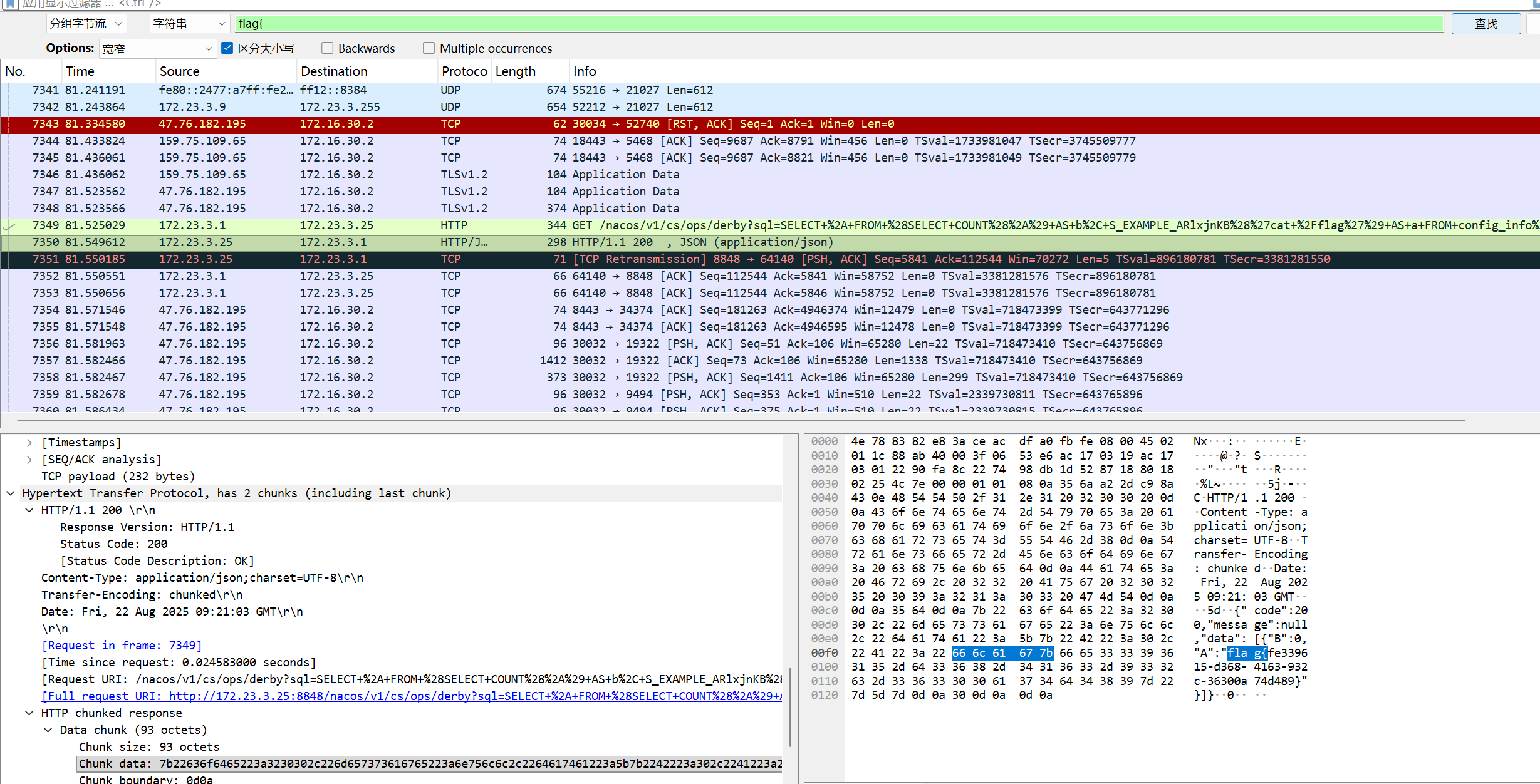The image size is (1540, 784).
Task: Toggle the 区分大小写 case sensitive checkbox
Action: pyautogui.click(x=227, y=48)
